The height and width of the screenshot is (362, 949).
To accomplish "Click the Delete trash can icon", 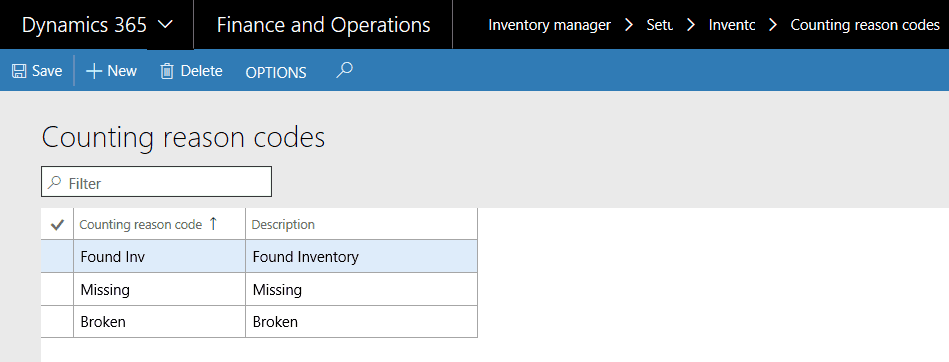I will point(166,71).
